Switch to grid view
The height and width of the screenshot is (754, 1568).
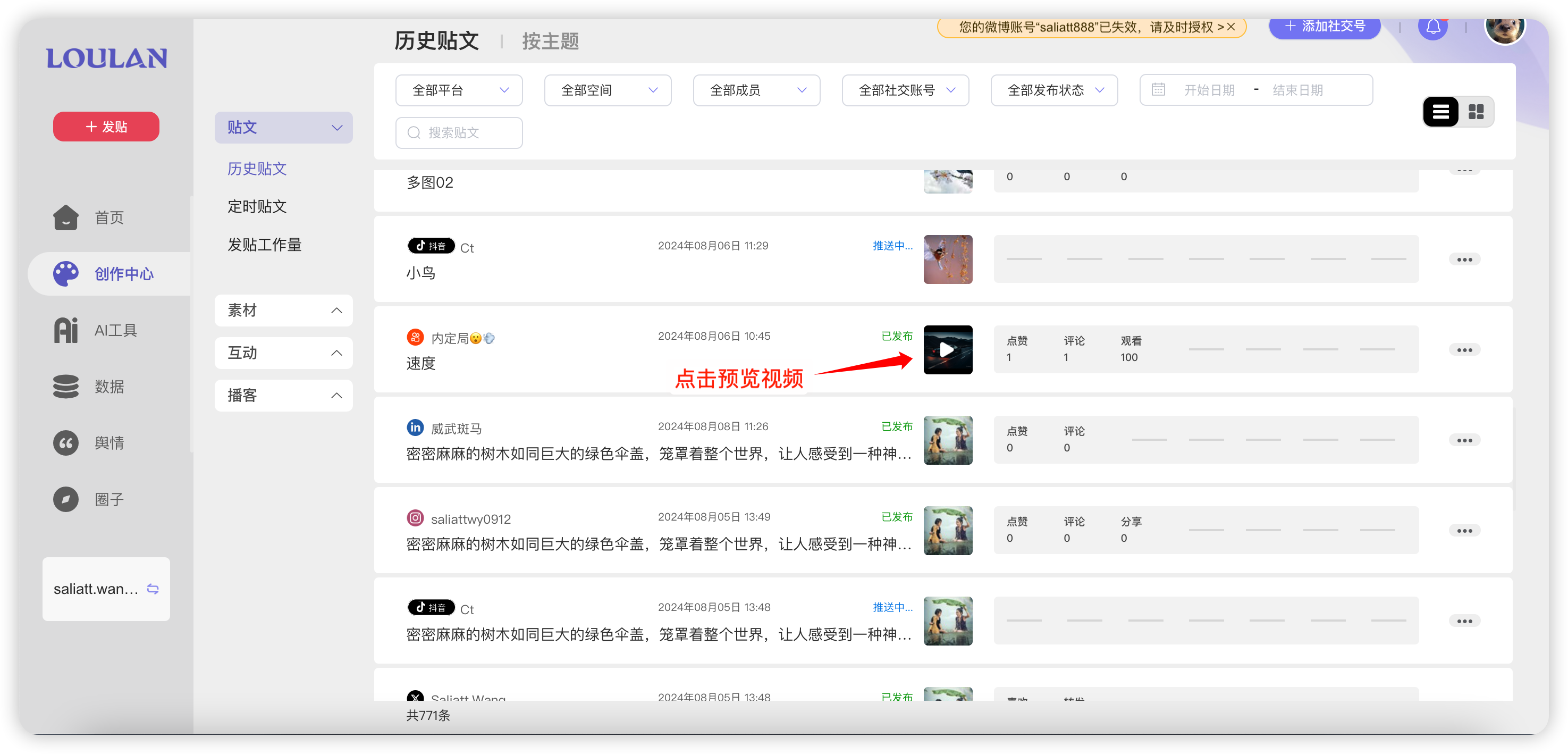(x=1476, y=112)
